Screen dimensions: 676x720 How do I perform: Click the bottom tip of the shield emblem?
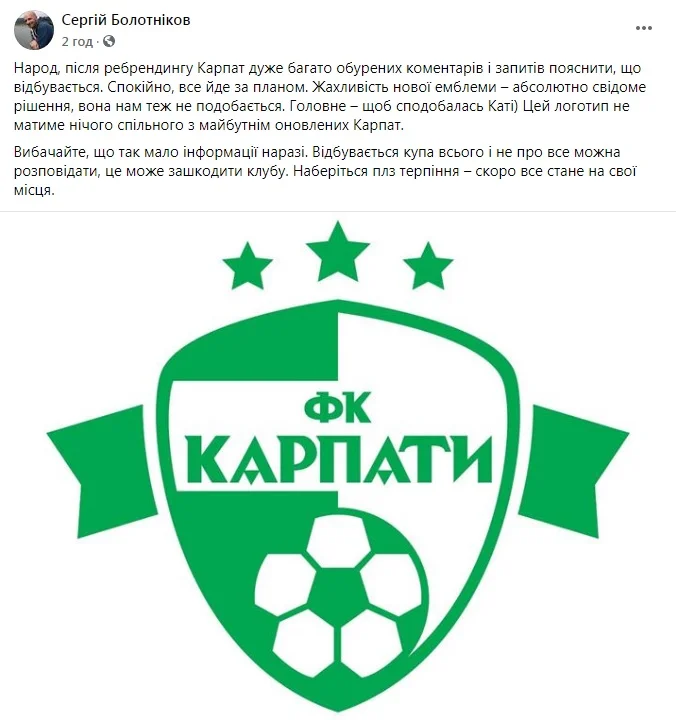(x=338, y=703)
